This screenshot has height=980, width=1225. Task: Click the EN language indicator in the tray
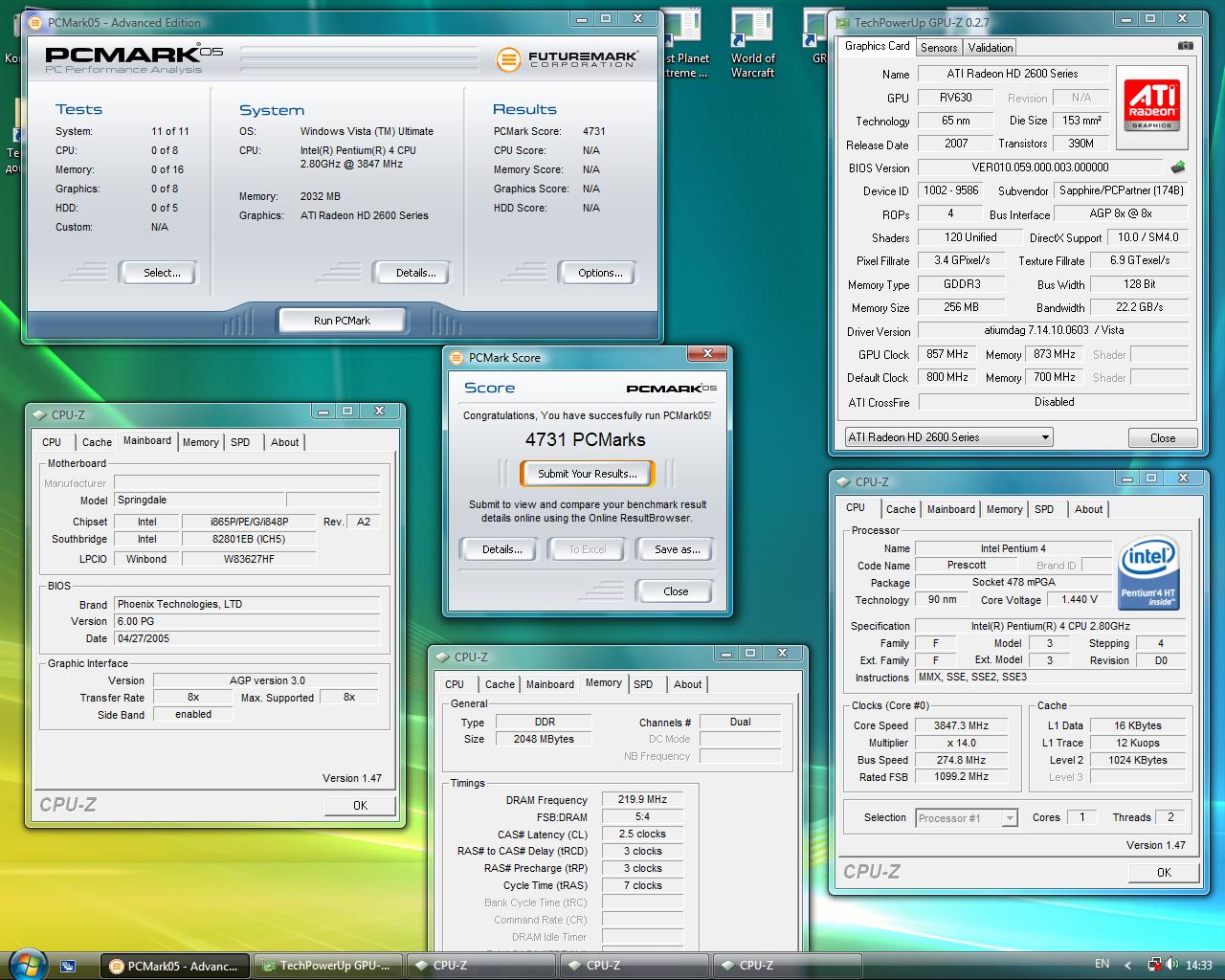click(1102, 965)
